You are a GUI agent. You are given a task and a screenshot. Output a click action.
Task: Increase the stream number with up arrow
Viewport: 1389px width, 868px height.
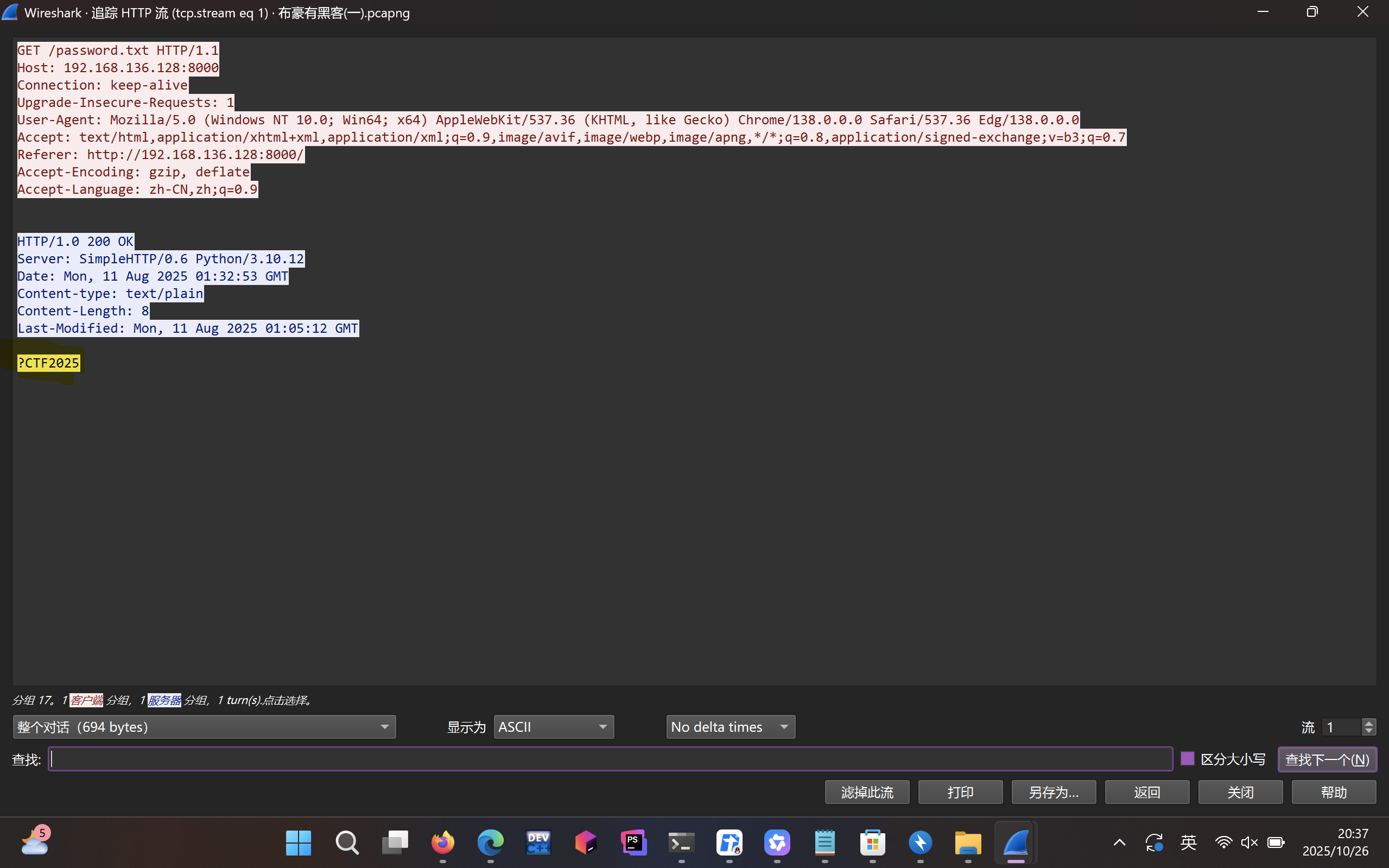tap(1369, 723)
